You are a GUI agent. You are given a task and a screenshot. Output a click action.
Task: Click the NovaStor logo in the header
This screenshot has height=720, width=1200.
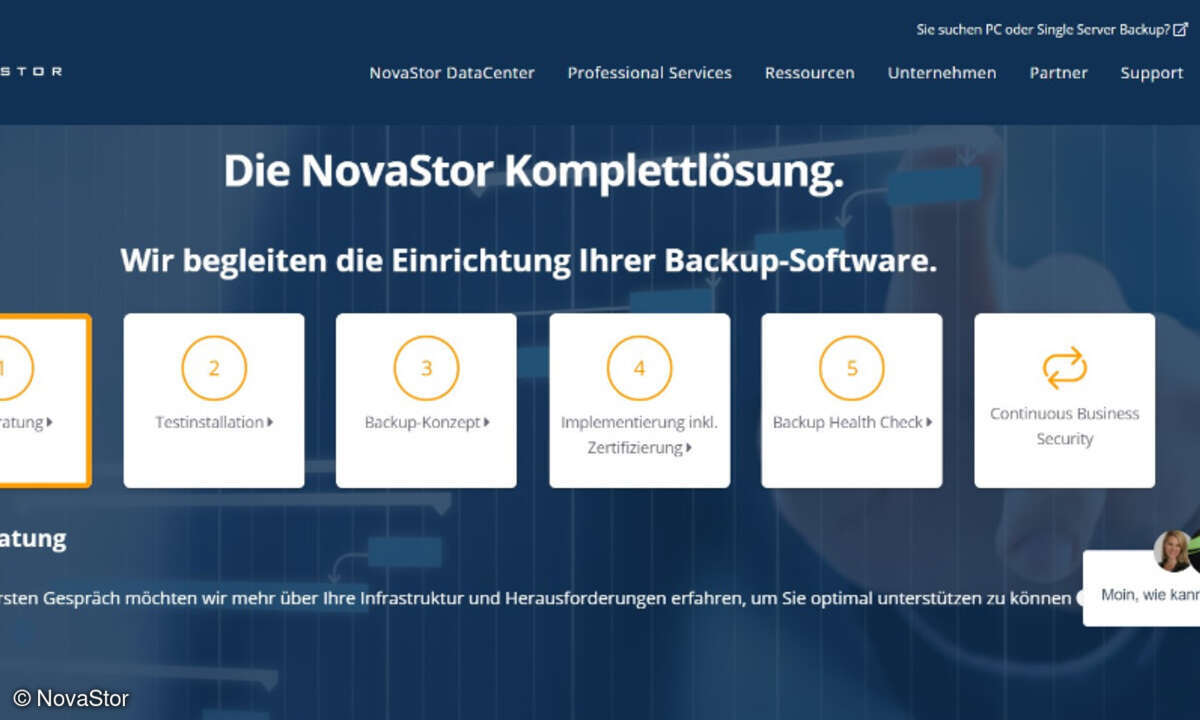(x=30, y=72)
